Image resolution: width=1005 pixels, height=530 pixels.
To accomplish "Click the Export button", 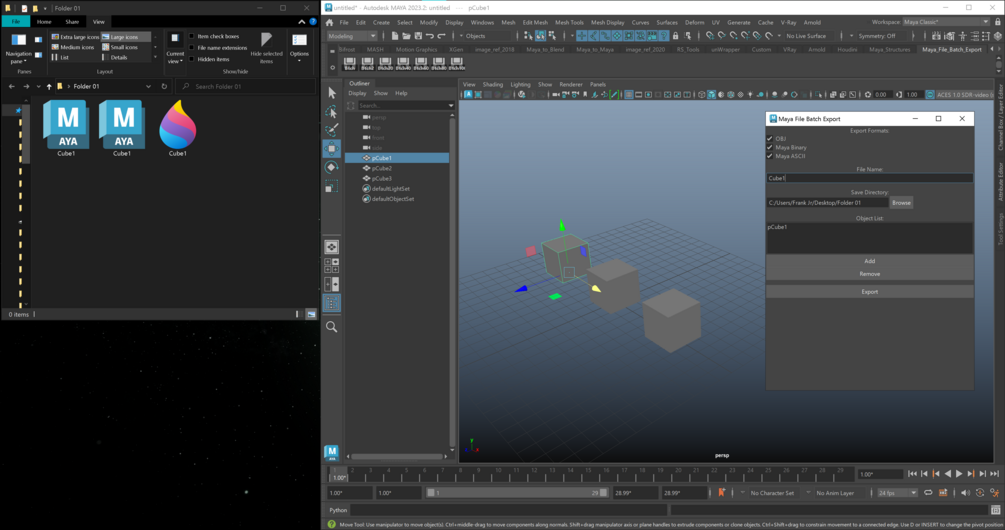I will pyautogui.click(x=869, y=292).
